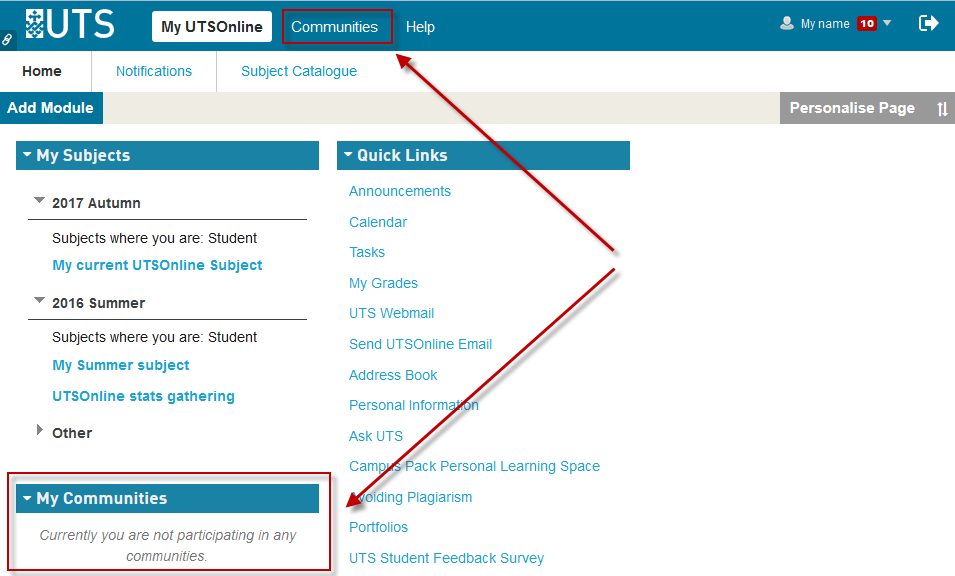
Task: Open the red 10 notifications badge
Action: pyautogui.click(x=866, y=24)
